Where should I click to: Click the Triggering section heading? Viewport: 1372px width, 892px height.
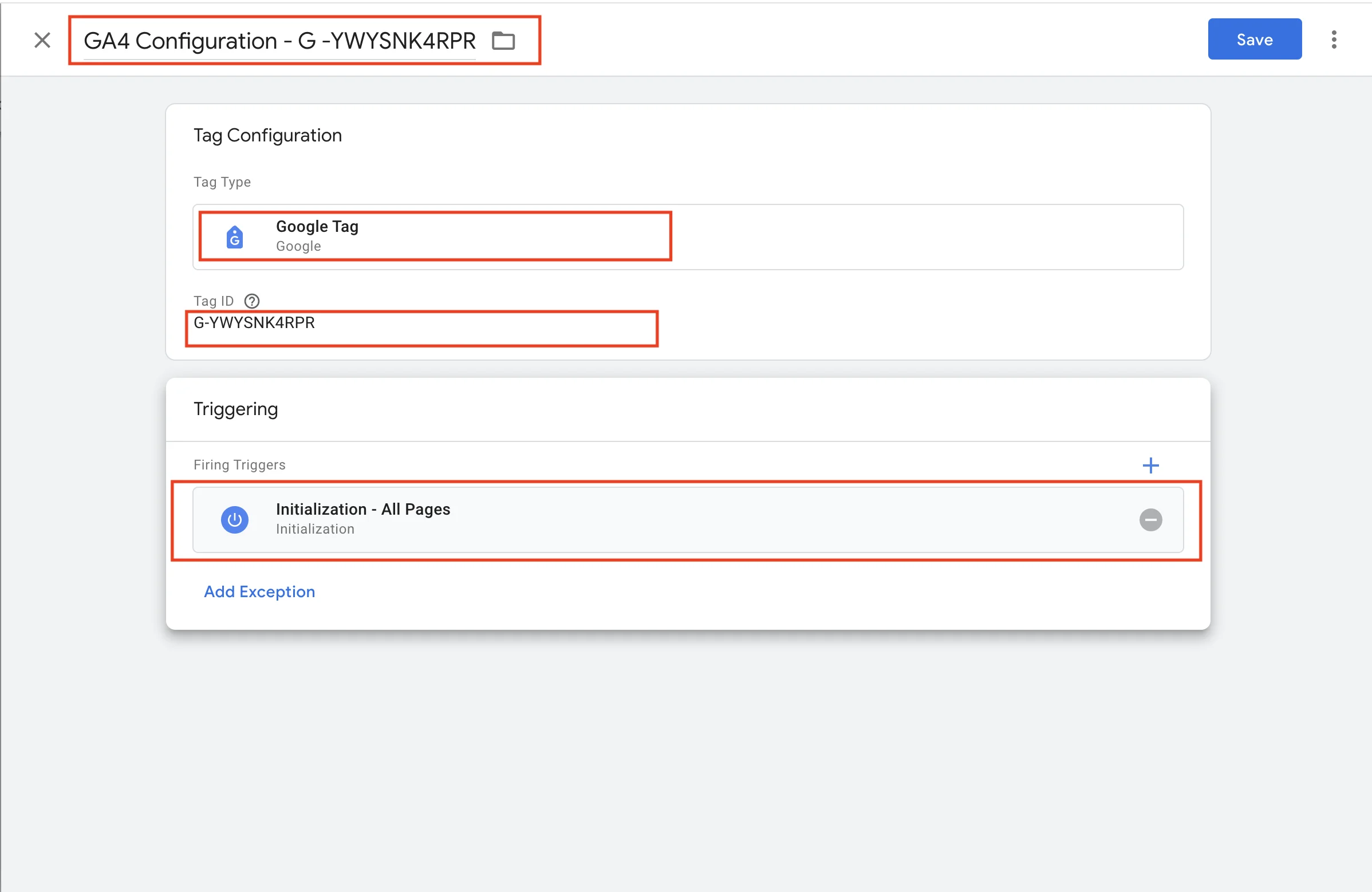236,409
